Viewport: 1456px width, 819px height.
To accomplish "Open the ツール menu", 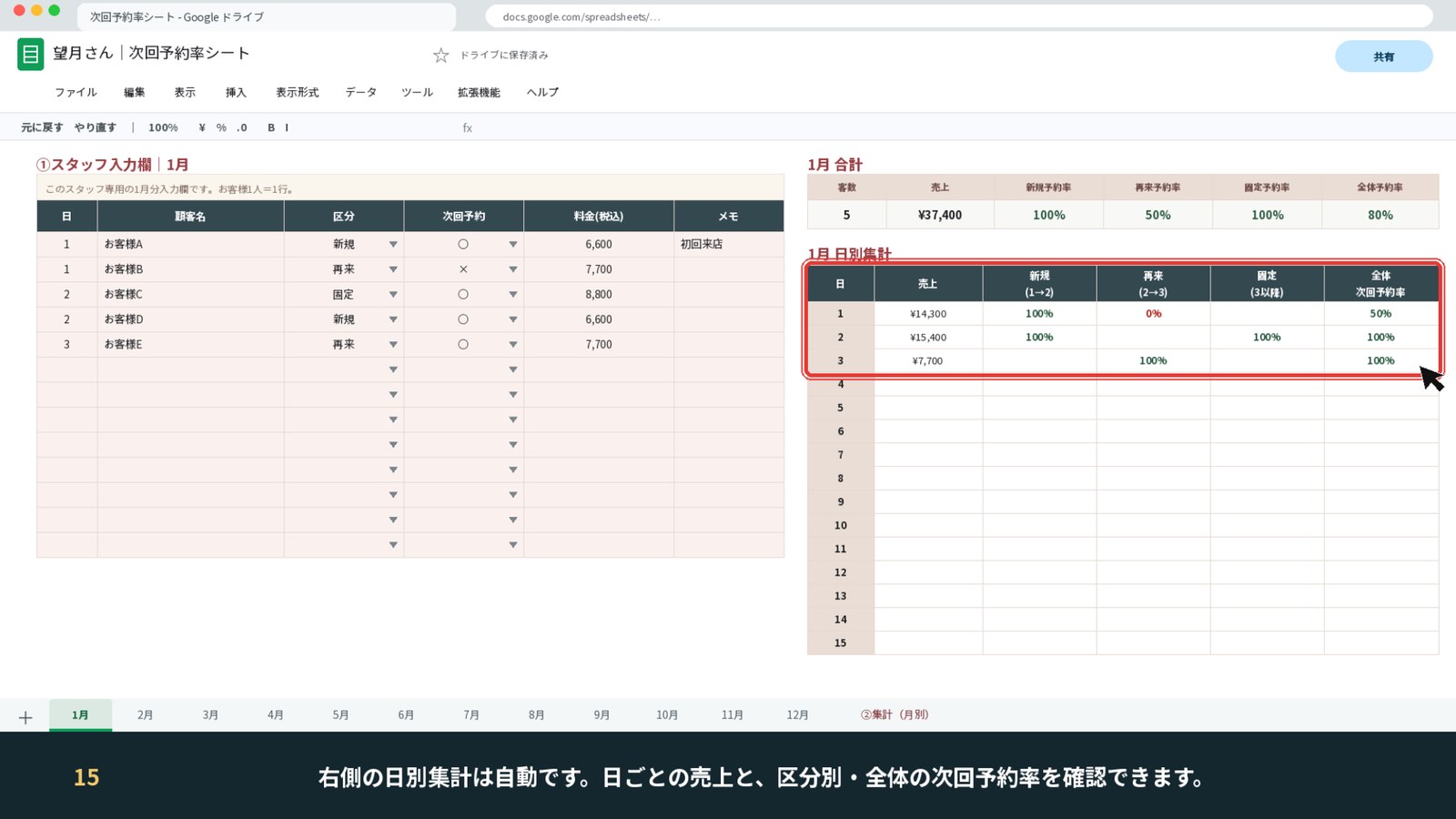I will [x=418, y=93].
